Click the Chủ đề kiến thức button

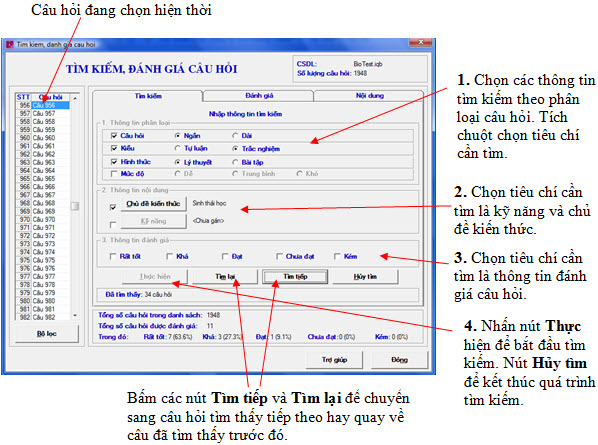point(153,204)
